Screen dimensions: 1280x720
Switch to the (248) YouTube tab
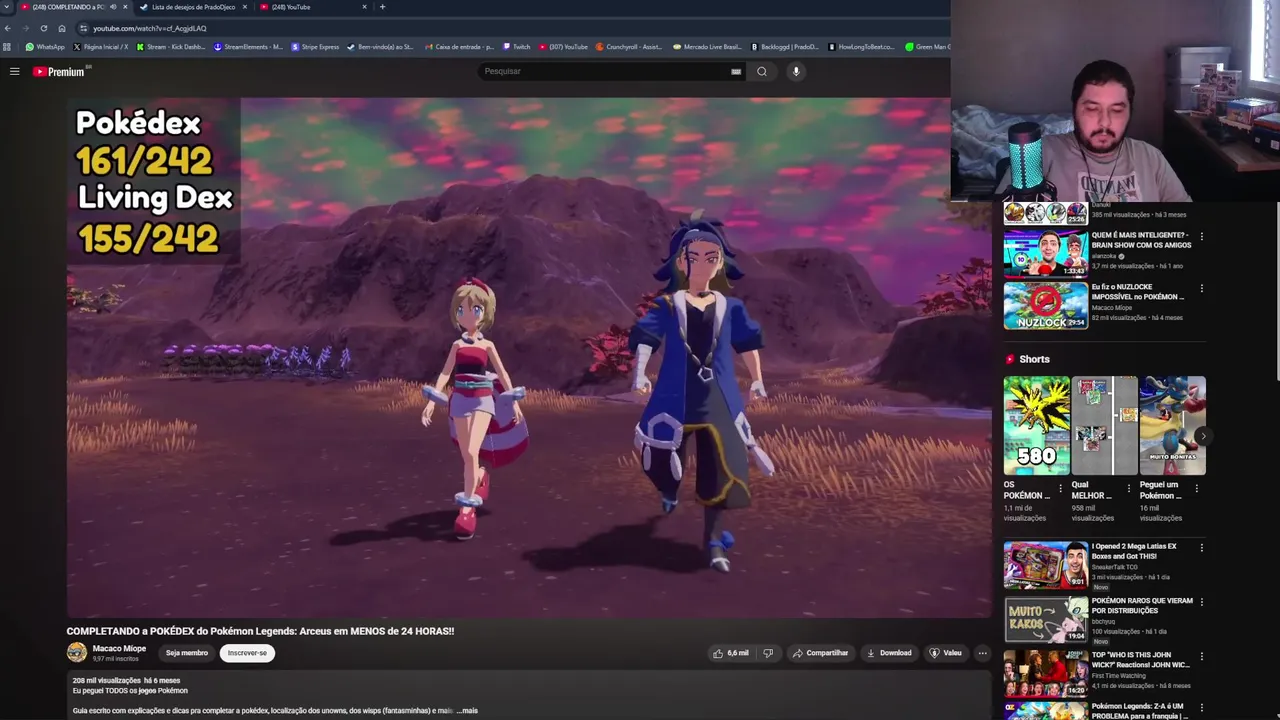point(313,7)
